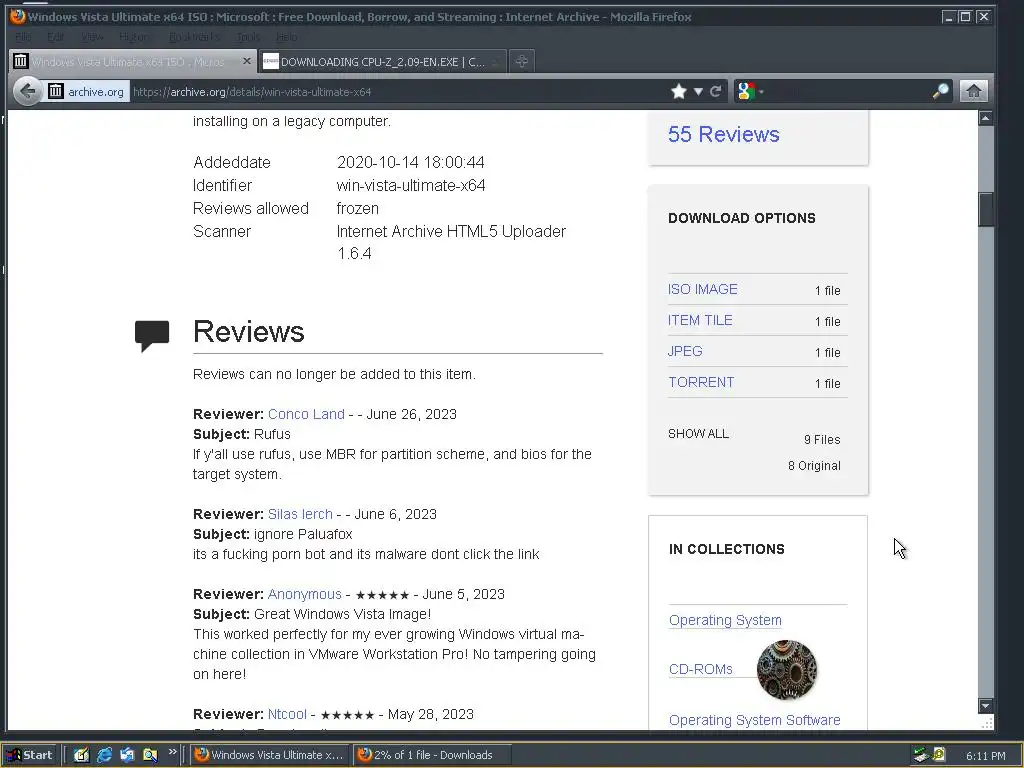The image size is (1024, 768).
Task: Click the DOWNLOAD OPTIONS heading
Action: tap(742, 218)
